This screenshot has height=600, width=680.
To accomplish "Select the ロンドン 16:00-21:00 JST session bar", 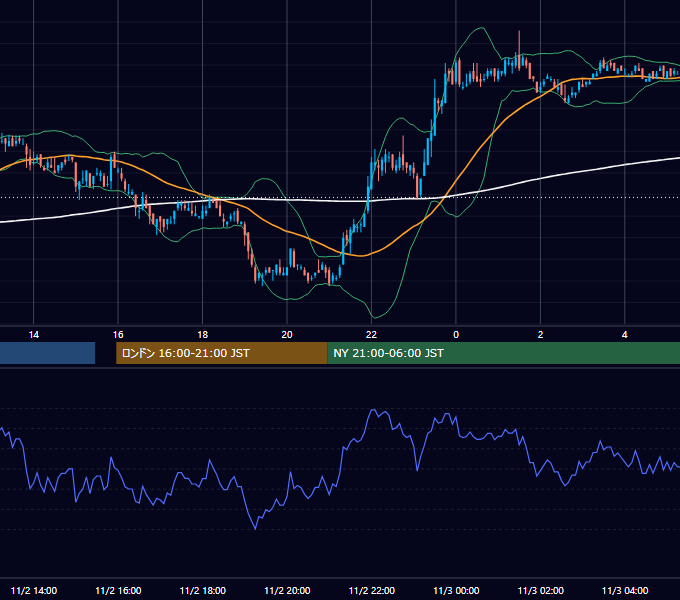I will (222, 353).
